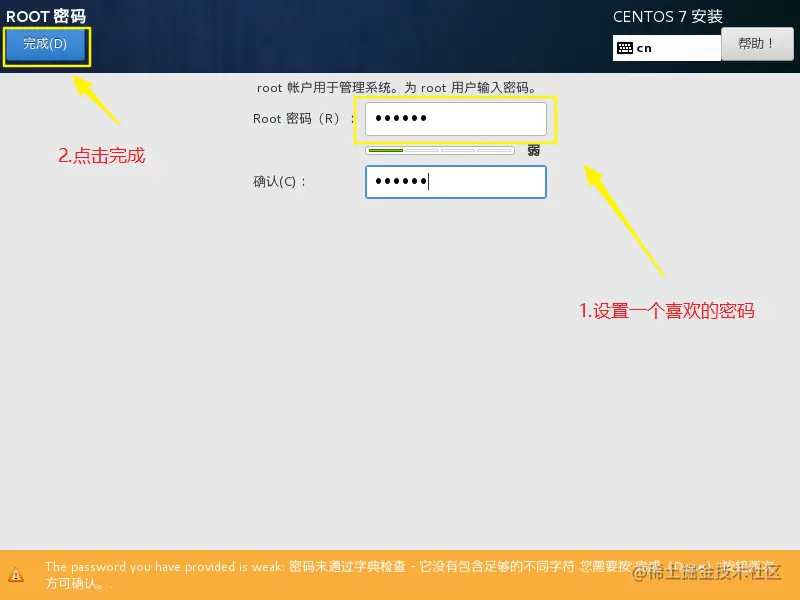The height and width of the screenshot is (600, 800).
Task: Click the password strength bar
Action: pos(440,151)
